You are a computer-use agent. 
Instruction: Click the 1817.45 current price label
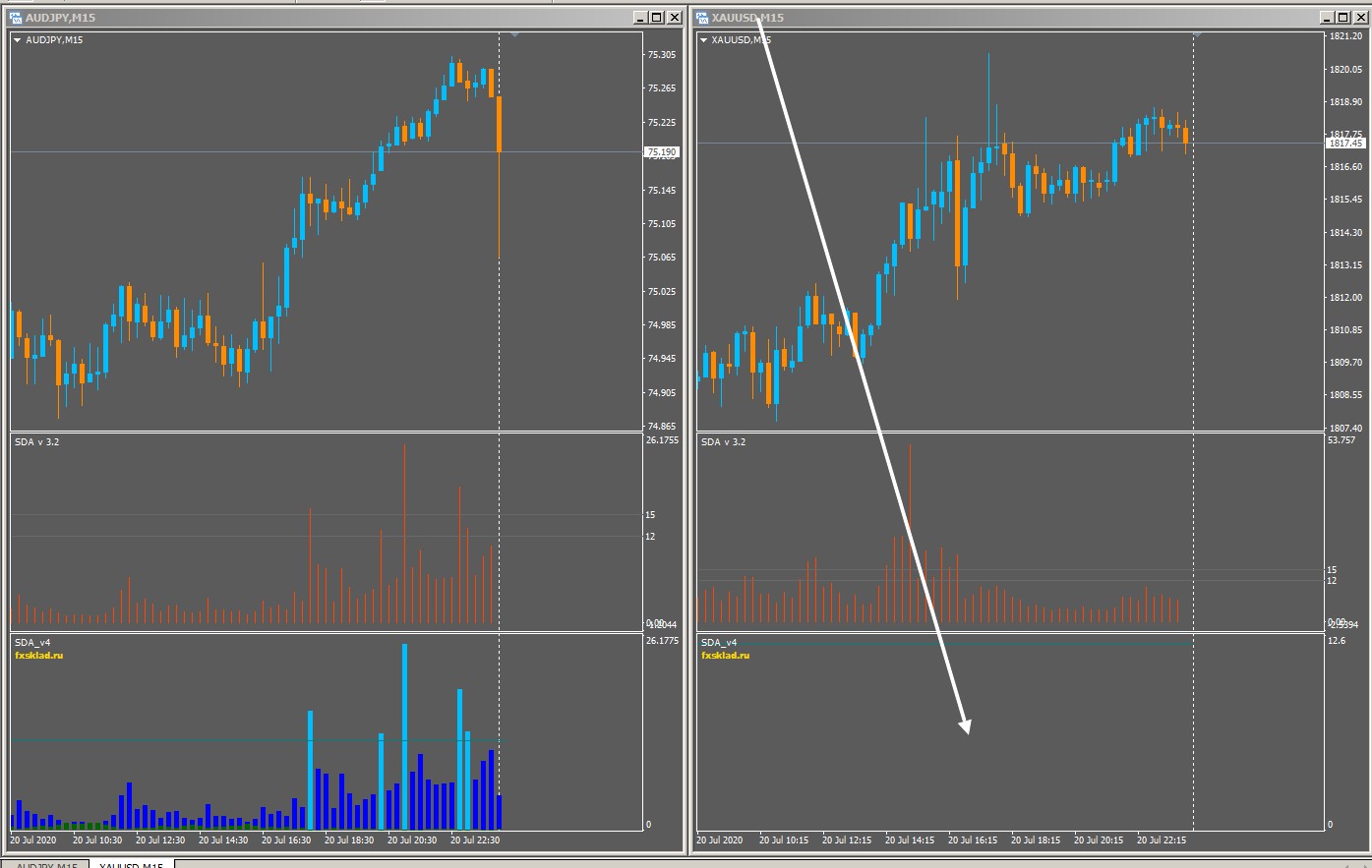1345,144
